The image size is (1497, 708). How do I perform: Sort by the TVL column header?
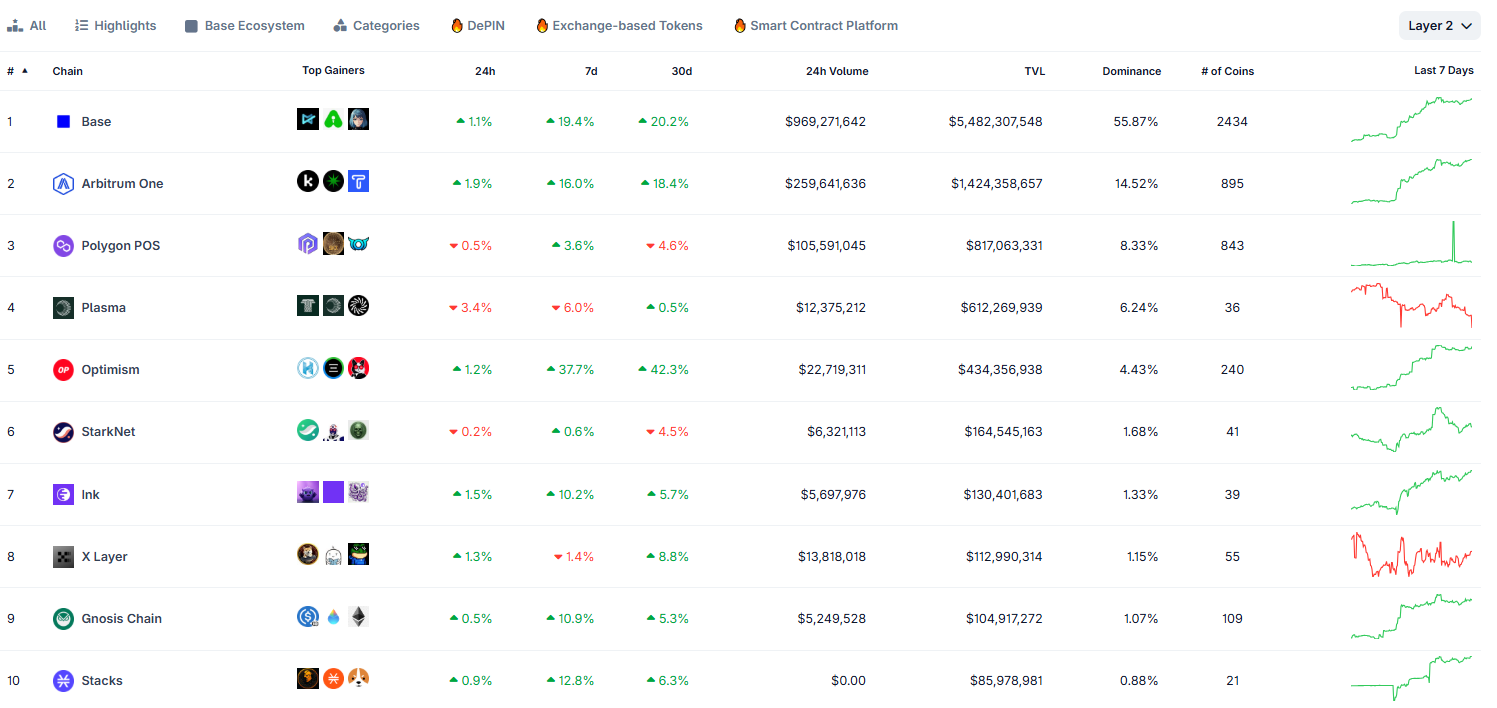(x=1034, y=71)
